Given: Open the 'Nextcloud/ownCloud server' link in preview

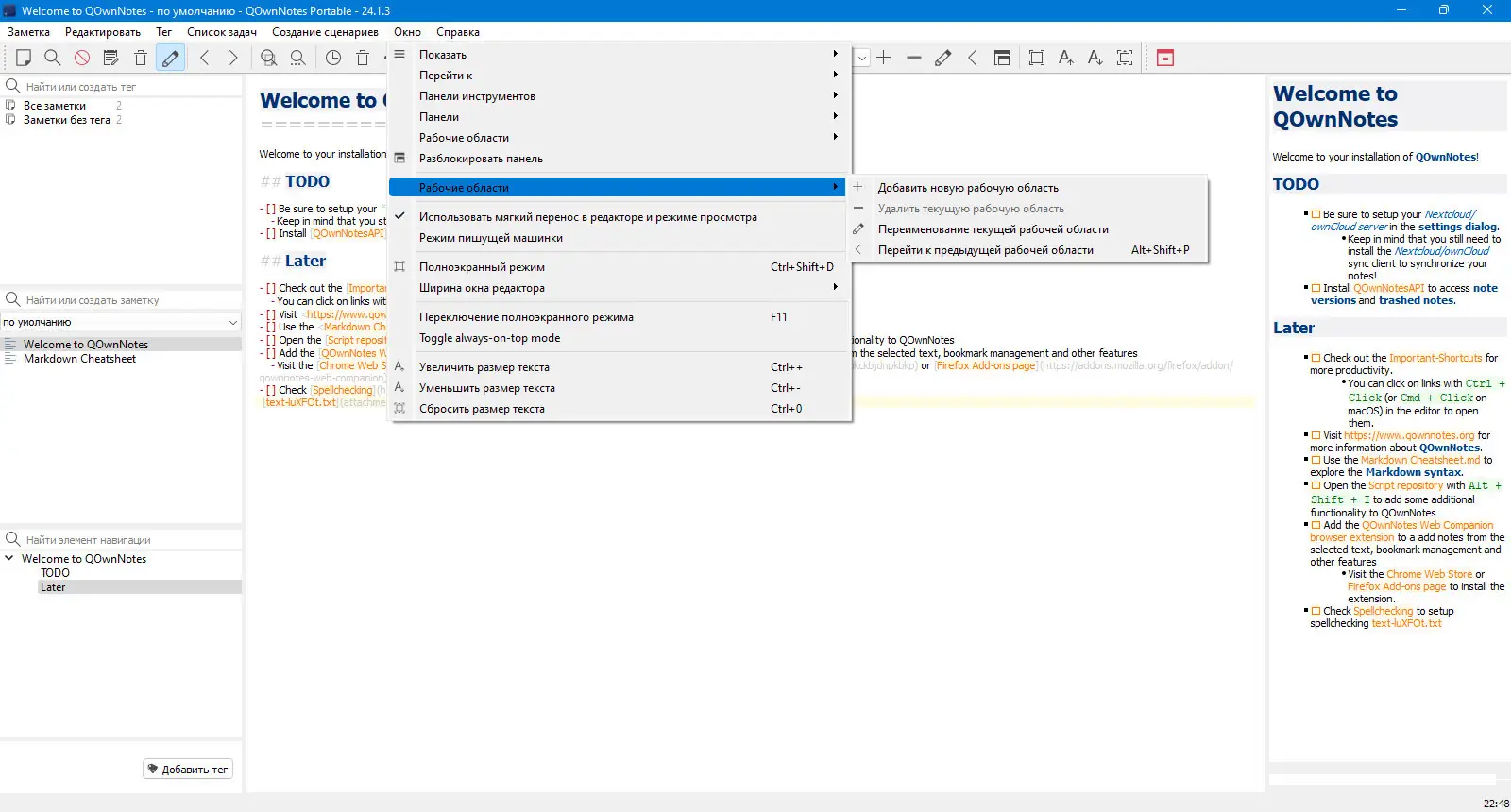Looking at the screenshot, I should (x=1393, y=220).
